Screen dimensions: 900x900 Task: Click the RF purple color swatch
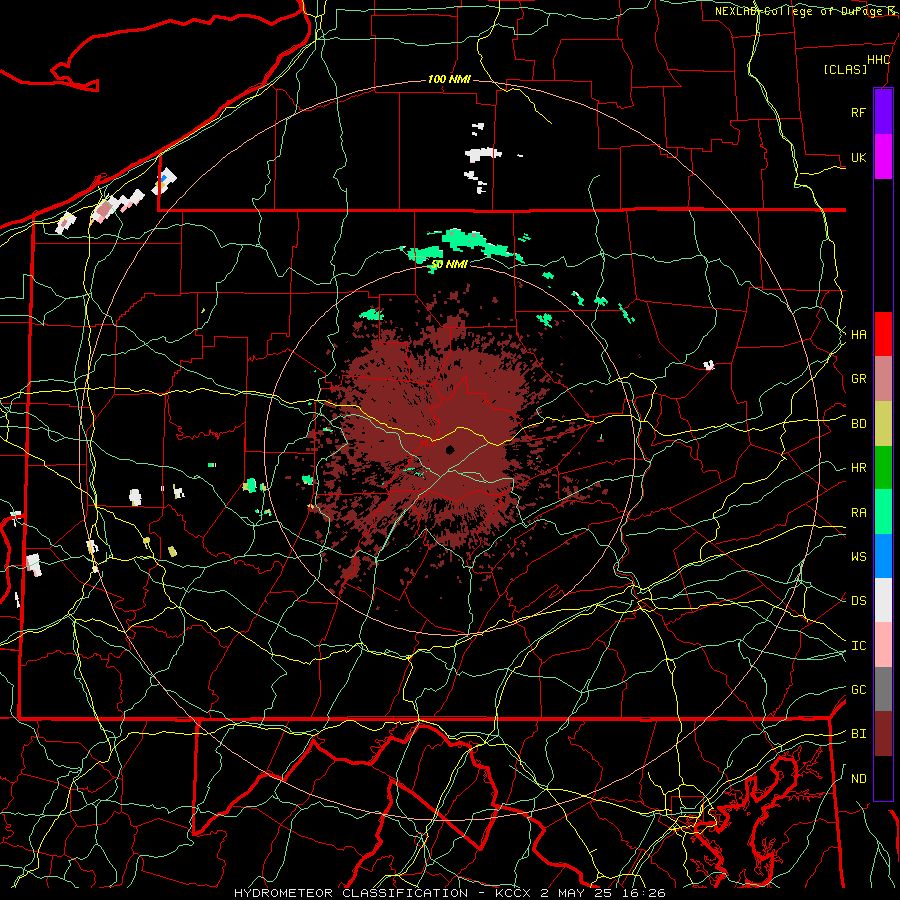(883, 112)
